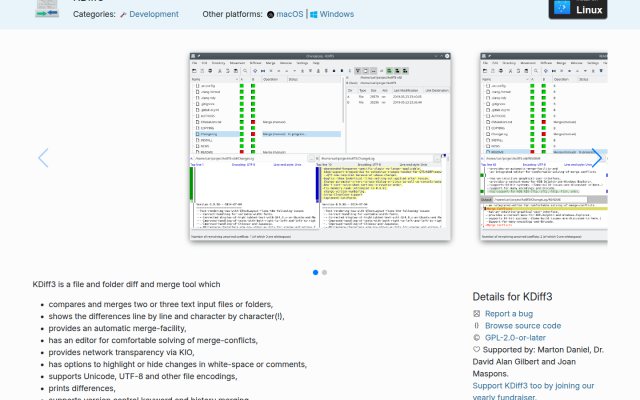This screenshot has width=640, height=400.
Task: Open the Browse source code link
Action: (523, 326)
